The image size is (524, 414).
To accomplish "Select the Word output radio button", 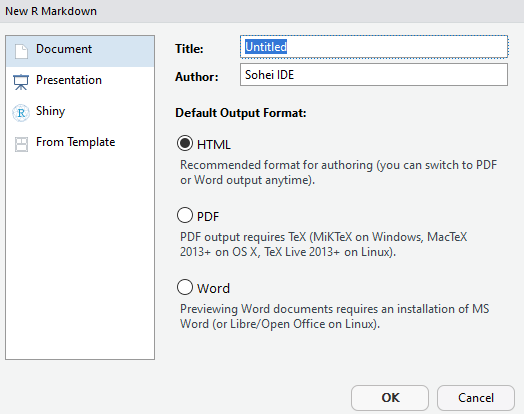I will click(185, 287).
